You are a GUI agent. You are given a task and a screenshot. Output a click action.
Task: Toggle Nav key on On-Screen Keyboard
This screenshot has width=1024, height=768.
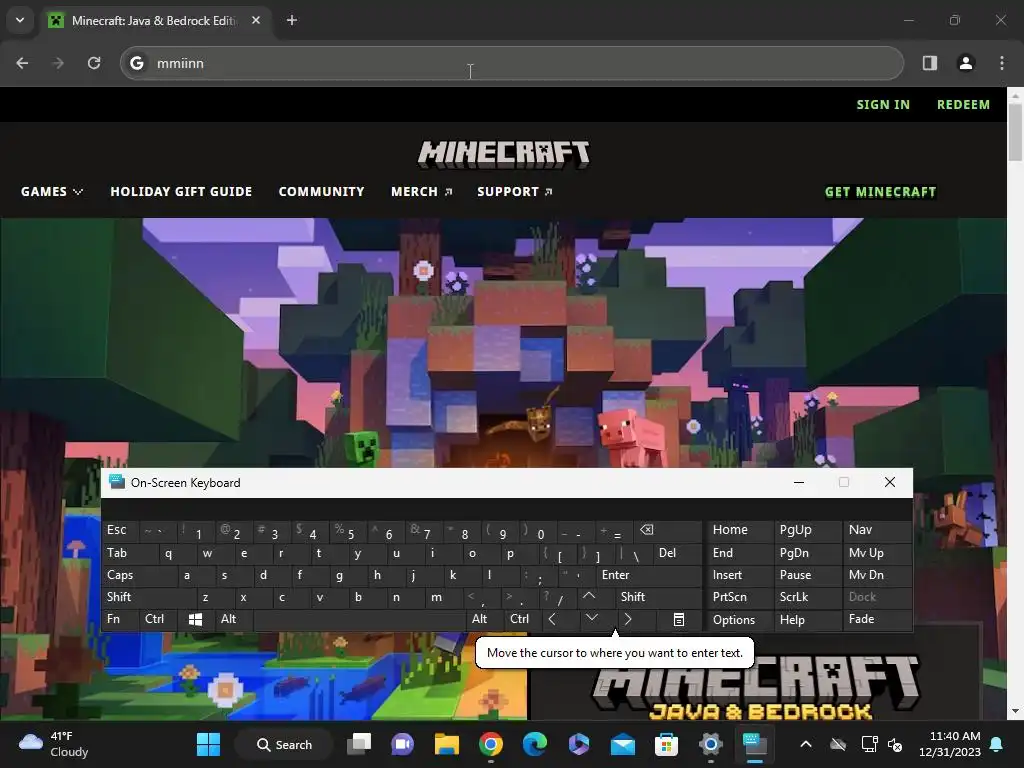[x=877, y=530]
